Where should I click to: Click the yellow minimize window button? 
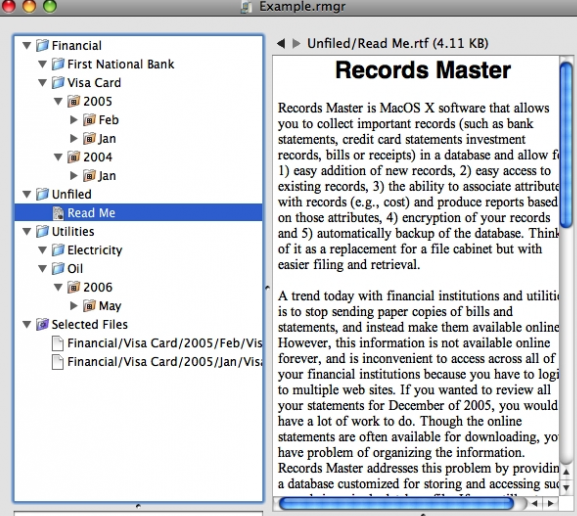(x=29, y=6)
